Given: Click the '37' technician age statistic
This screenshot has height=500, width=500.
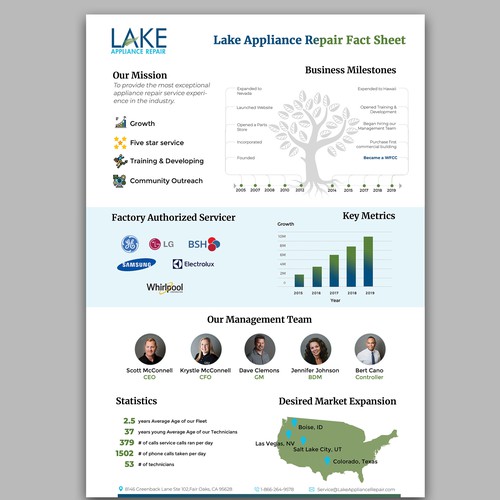Looking at the screenshot, I should click(x=129, y=431).
